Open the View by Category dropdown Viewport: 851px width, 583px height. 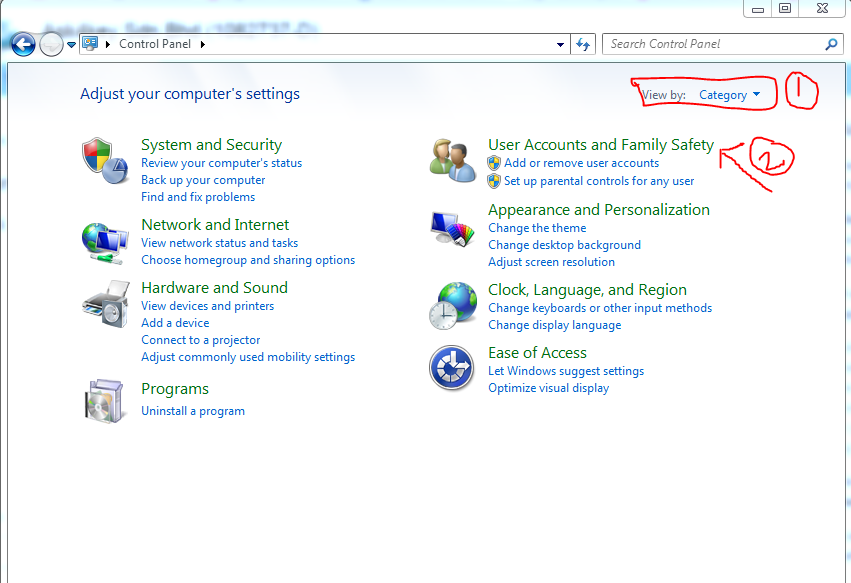pos(729,95)
